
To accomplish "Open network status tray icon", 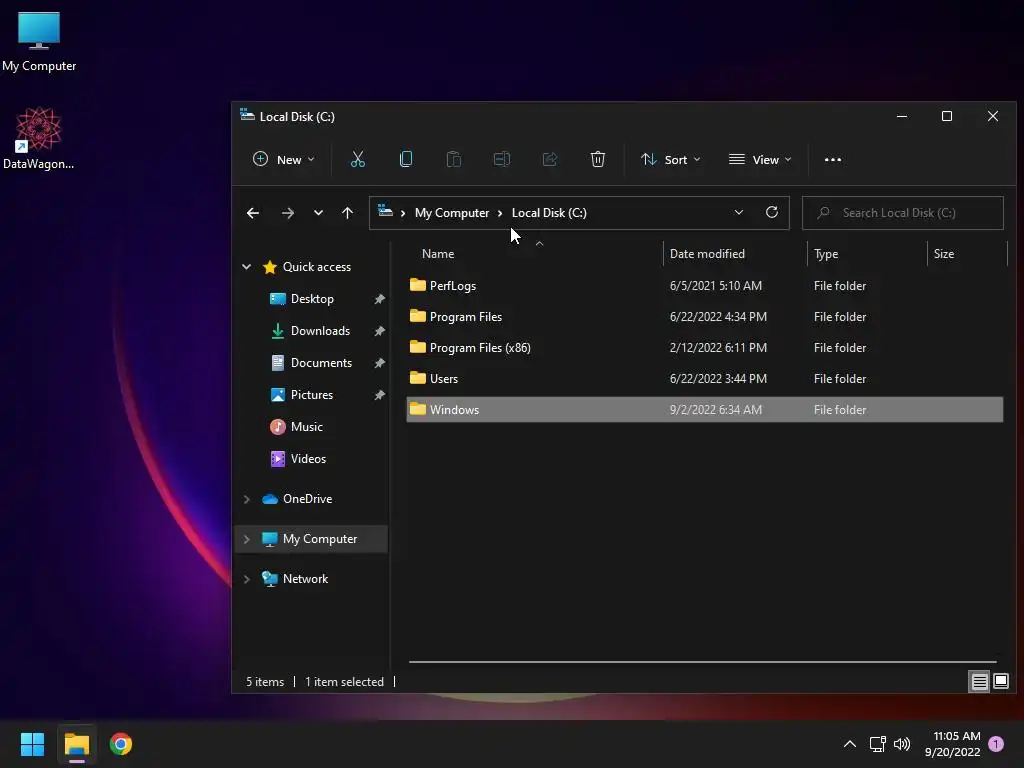I will pyautogui.click(x=877, y=744).
